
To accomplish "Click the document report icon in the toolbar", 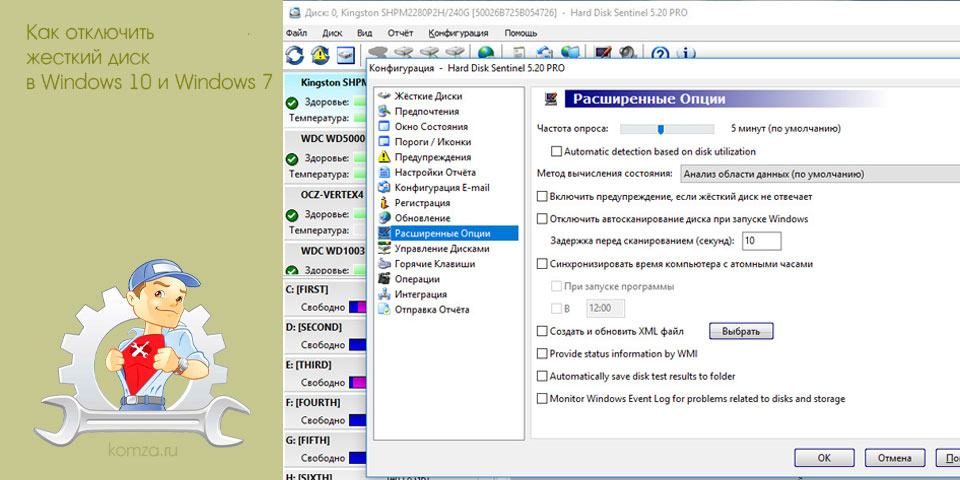I will pos(519,54).
